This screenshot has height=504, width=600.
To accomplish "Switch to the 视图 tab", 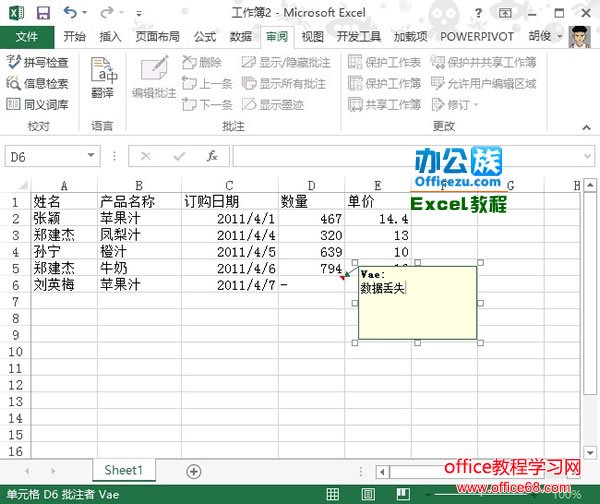I will [313, 37].
